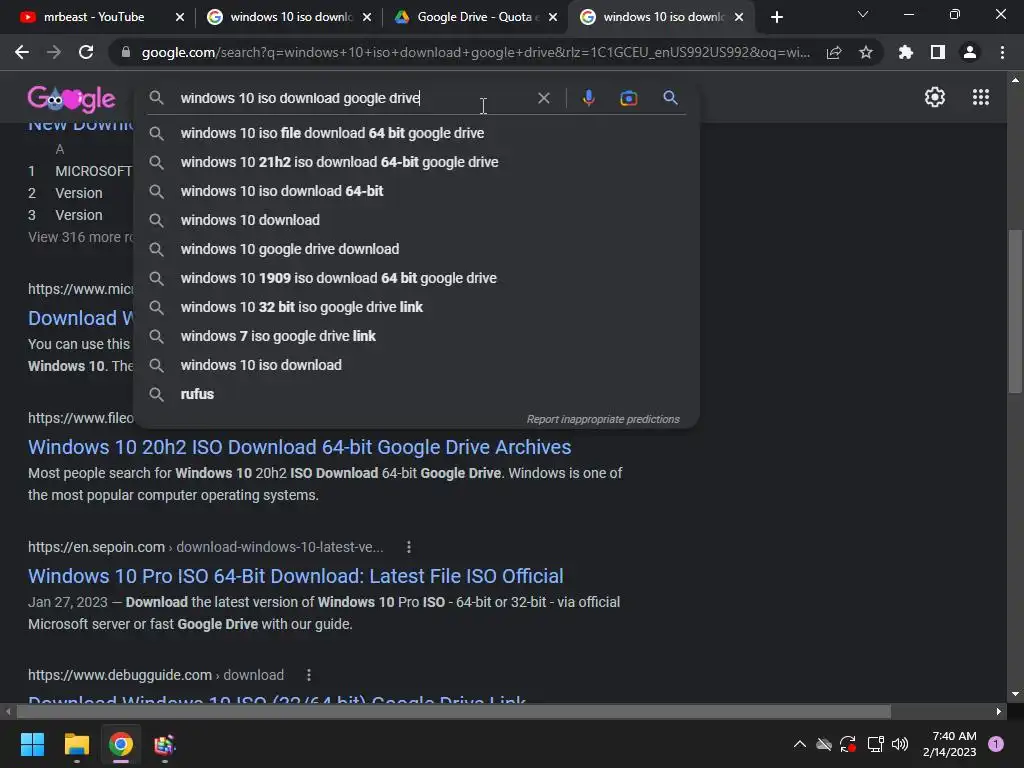This screenshot has width=1024, height=768.
Task: Open 'Windows 10 Pro ISO 64-Bit Download' result
Action: coord(295,576)
